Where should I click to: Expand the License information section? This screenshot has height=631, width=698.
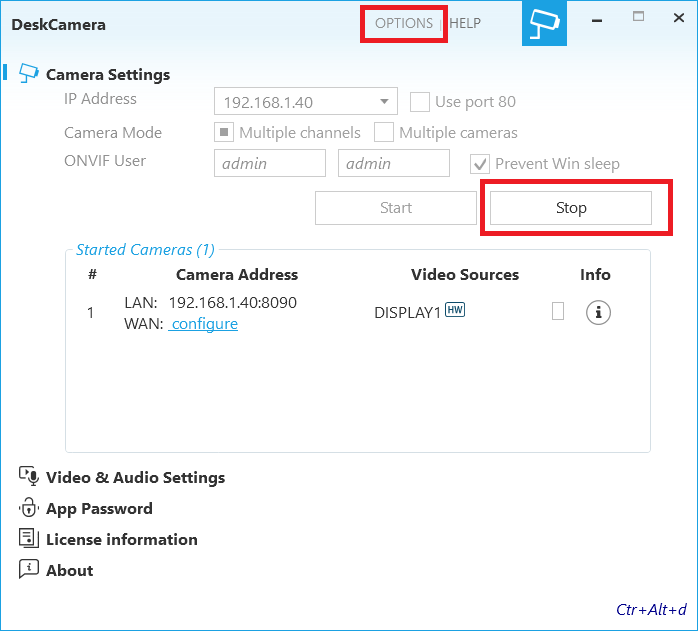(121, 540)
